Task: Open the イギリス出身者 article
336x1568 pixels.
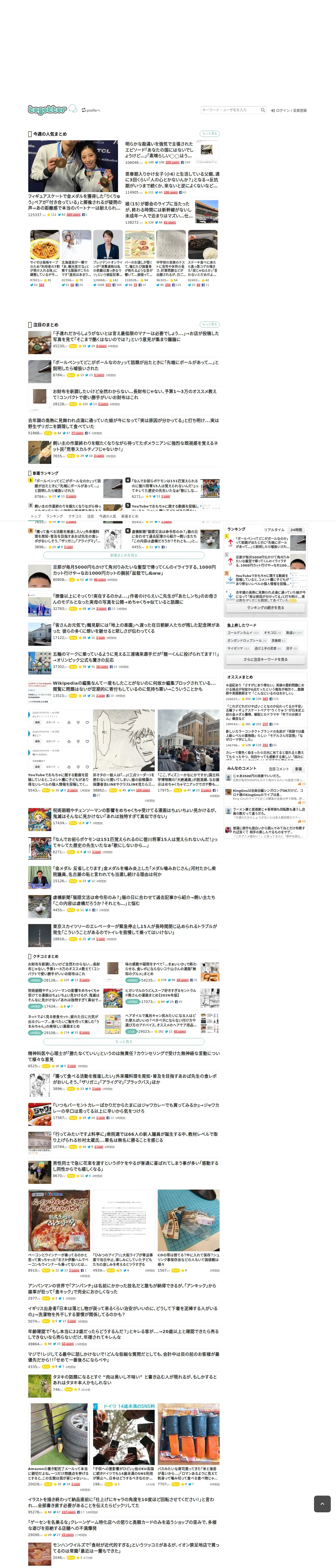Action: [122, 1311]
